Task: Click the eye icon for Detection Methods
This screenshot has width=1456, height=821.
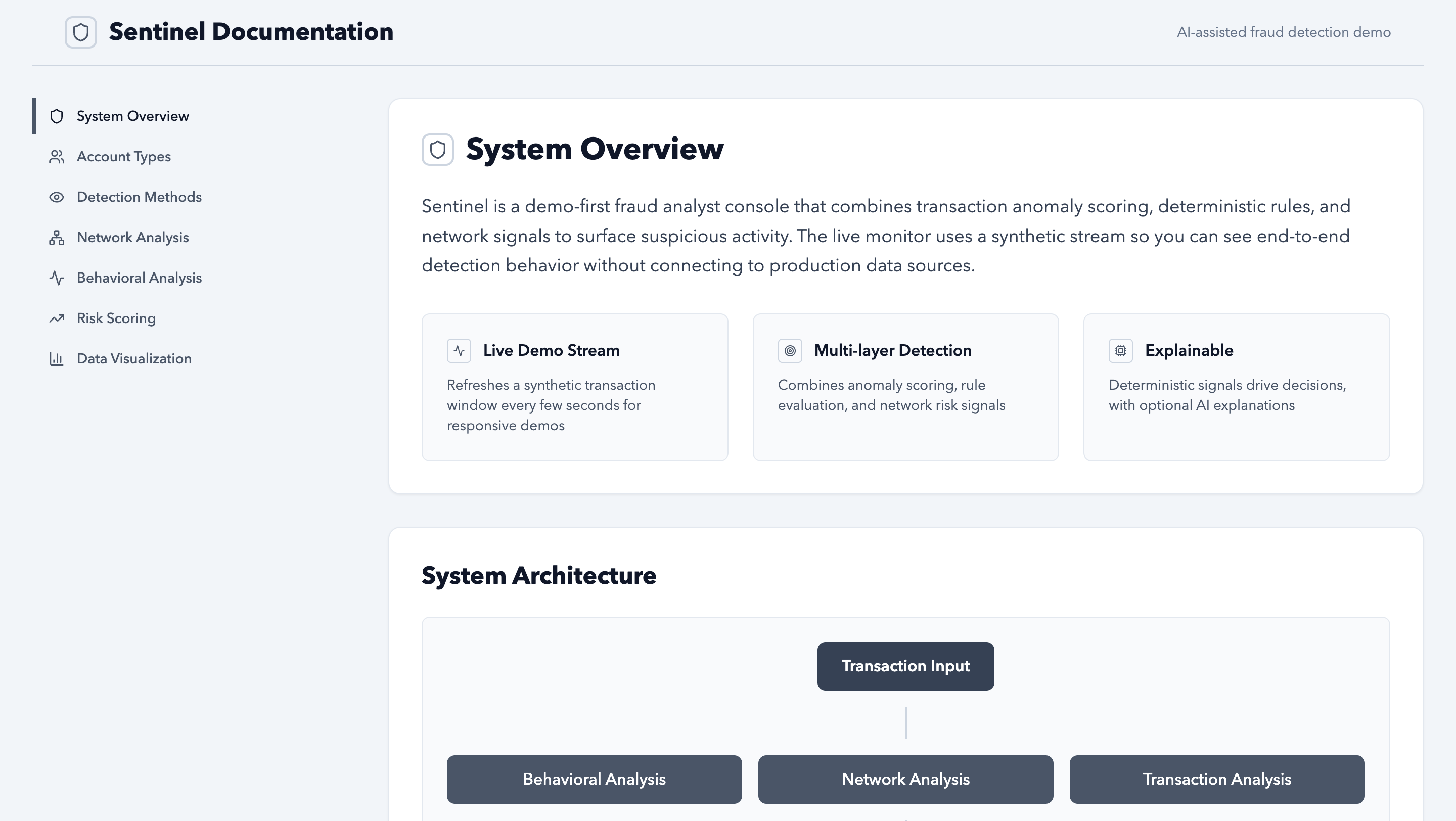Action: click(x=57, y=197)
